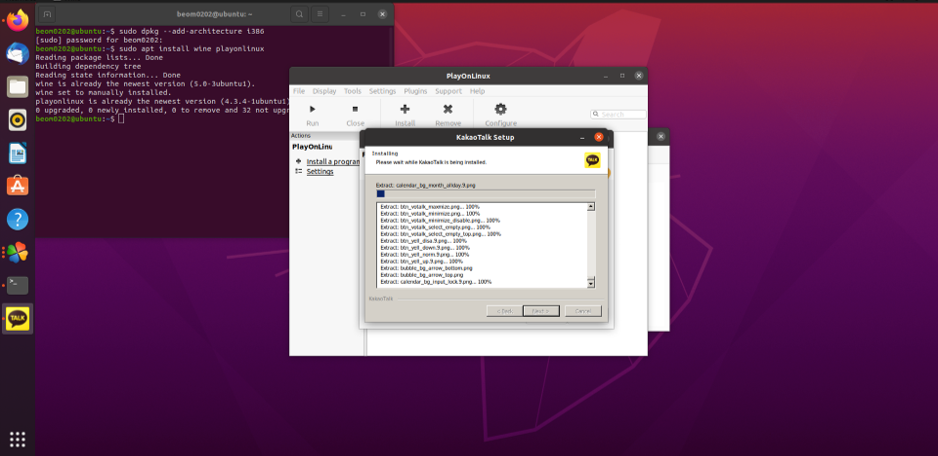Click the yellow KakaoTalk icon in the dock

(x=17, y=318)
